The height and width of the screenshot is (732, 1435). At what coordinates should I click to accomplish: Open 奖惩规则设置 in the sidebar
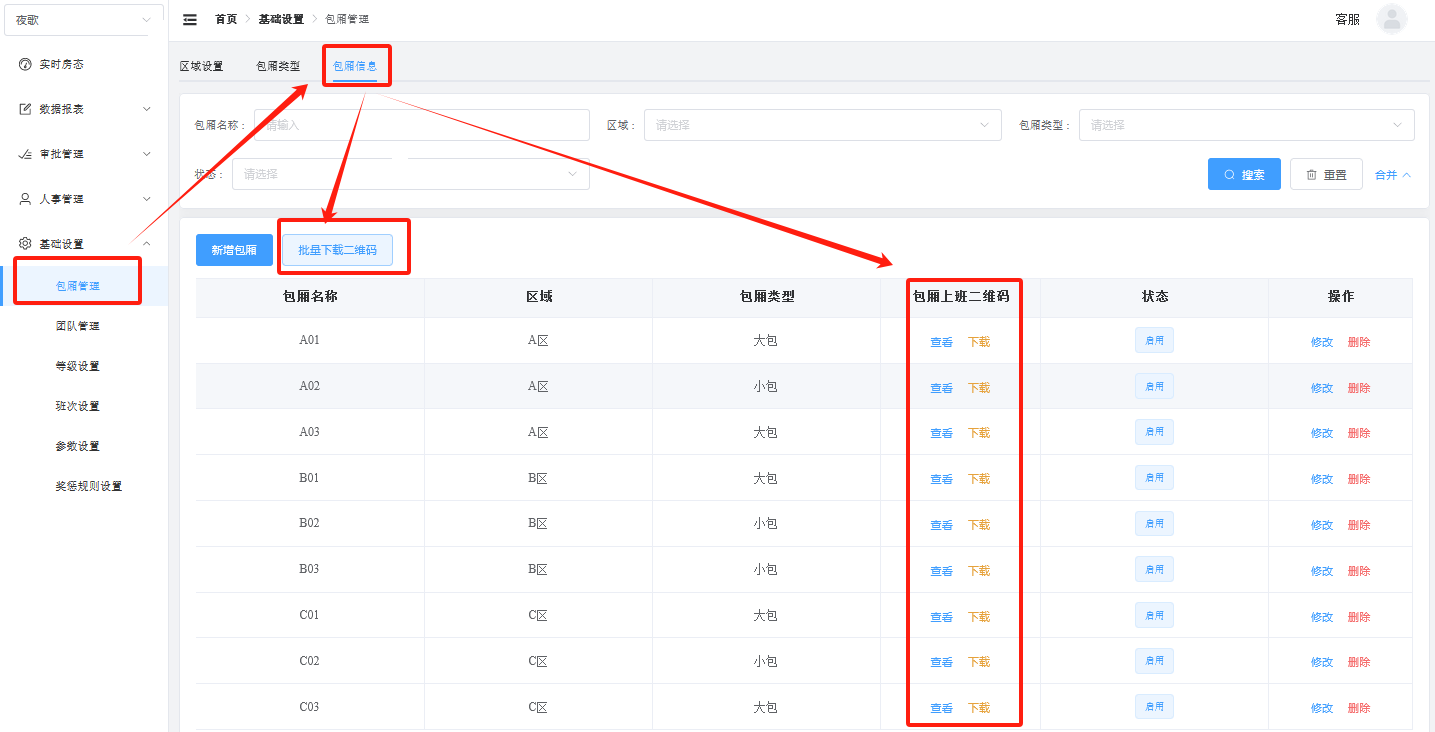click(84, 486)
